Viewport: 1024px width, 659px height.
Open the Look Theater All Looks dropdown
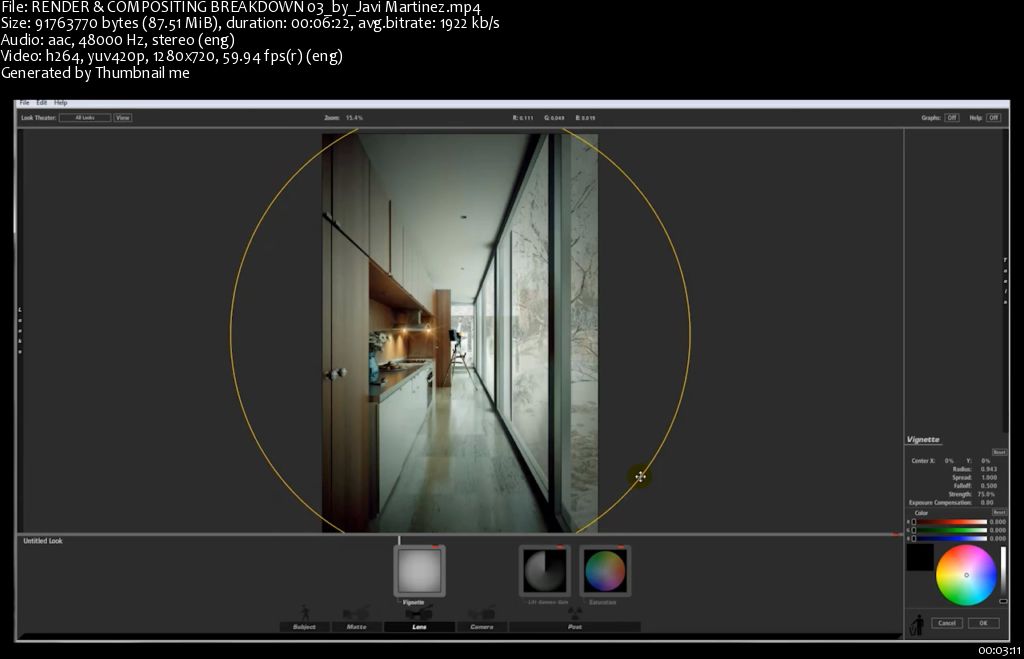point(85,118)
